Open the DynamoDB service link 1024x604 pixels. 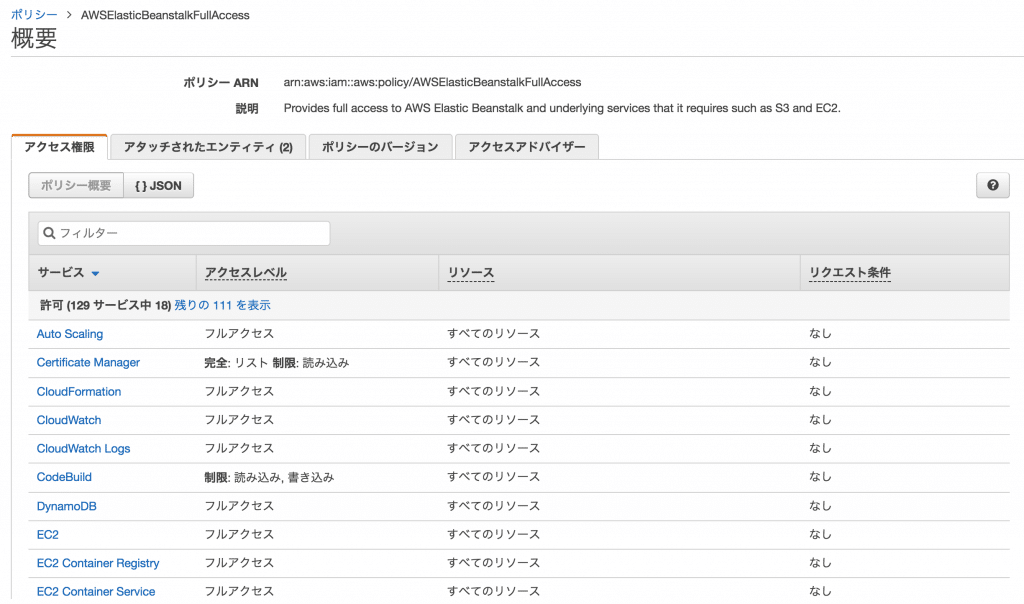tap(67, 506)
